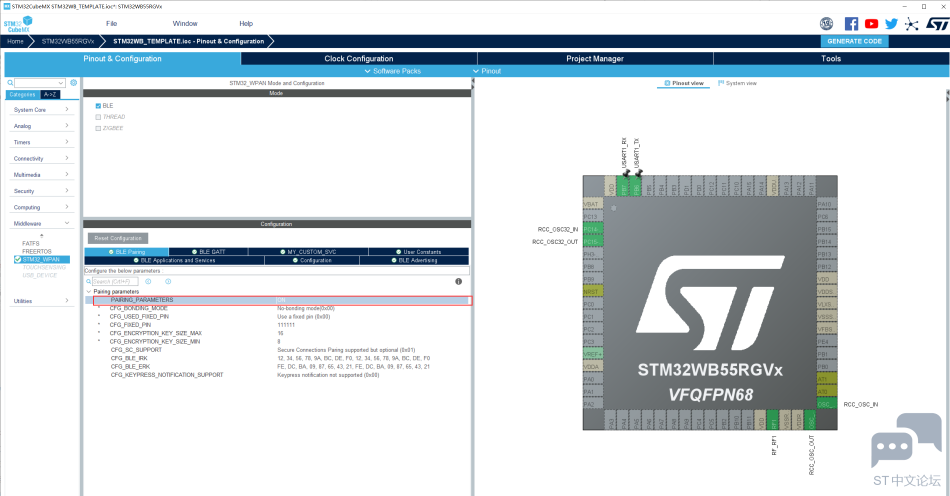Open the Software Packs dropdown
Viewport: 950px width, 496px height.
(x=393, y=71)
